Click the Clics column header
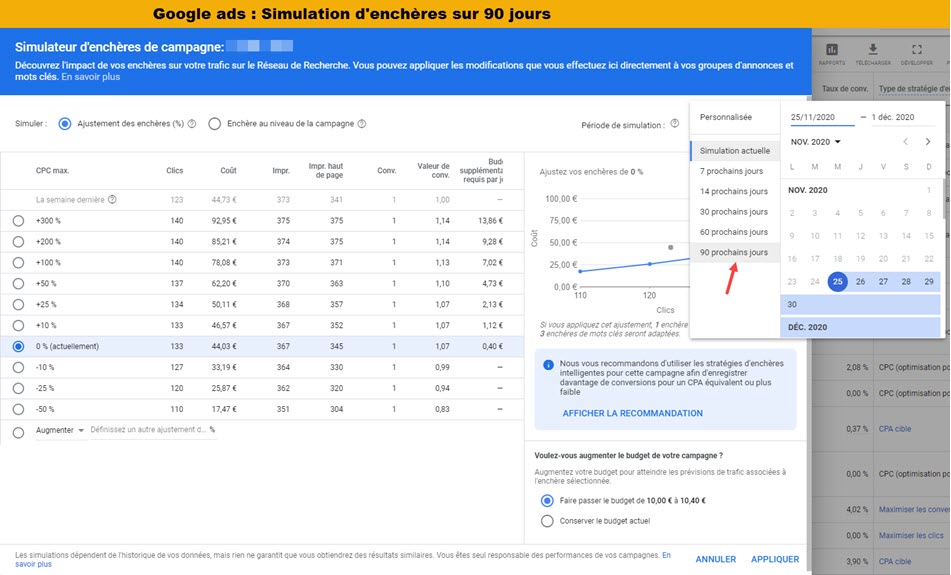 coord(175,171)
